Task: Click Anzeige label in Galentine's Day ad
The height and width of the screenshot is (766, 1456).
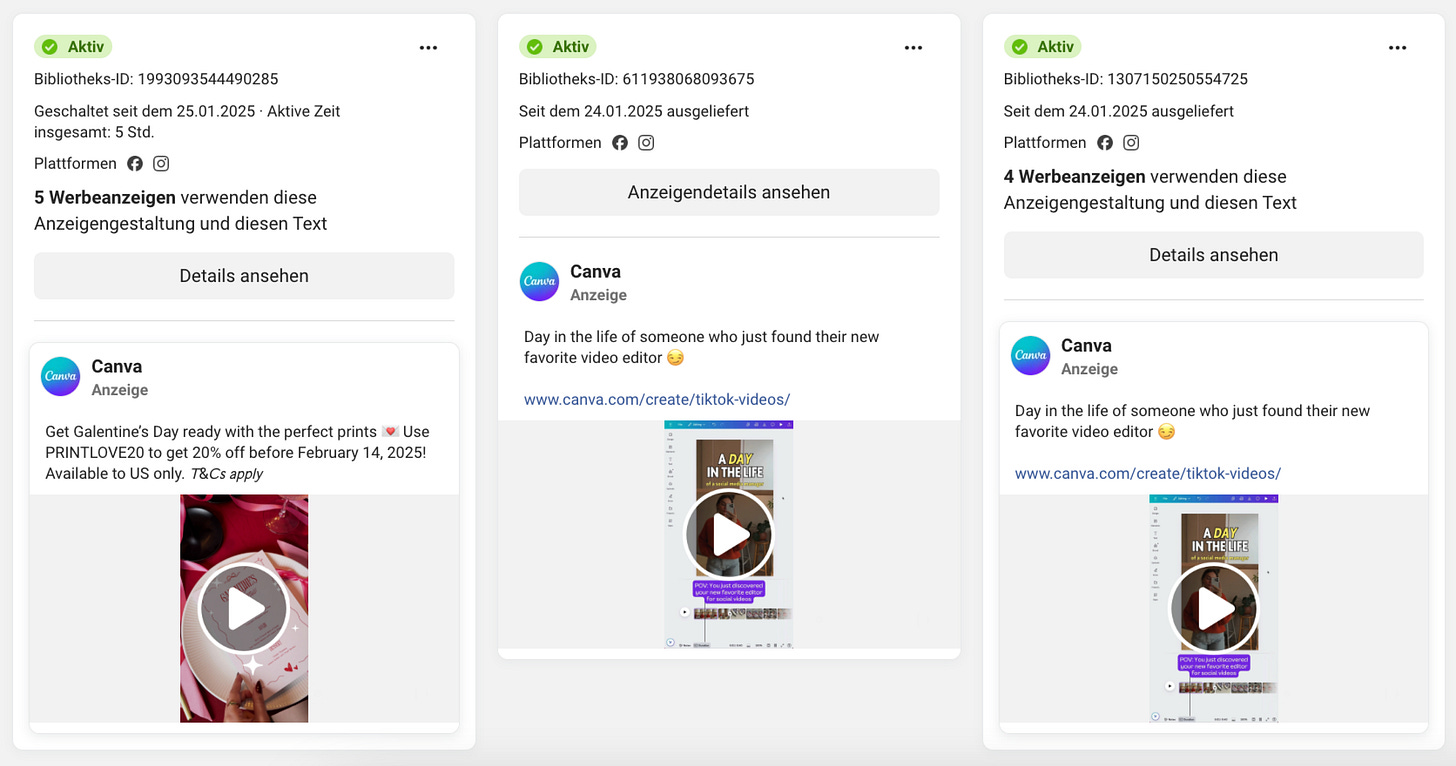Action: pyautogui.click(x=120, y=390)
